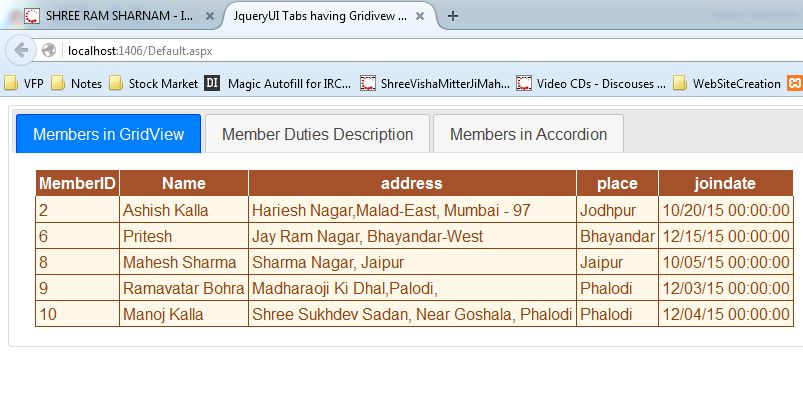Open ShreeVishaMitterJiMah bookmark
Image resolution: width=803 pixels, height=401 pixels.
coord(438,84)
